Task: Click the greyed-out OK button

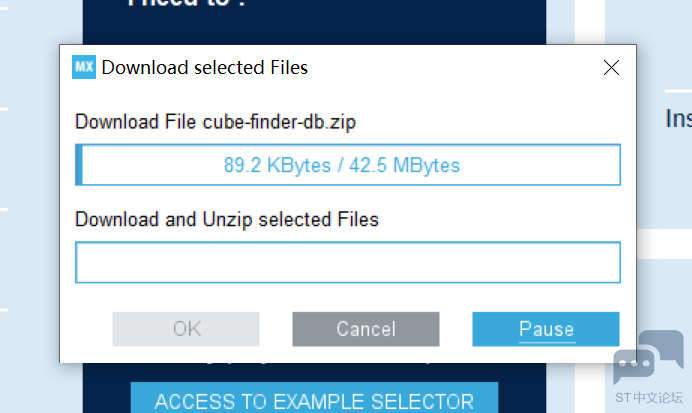Action: tap(186, 329)
